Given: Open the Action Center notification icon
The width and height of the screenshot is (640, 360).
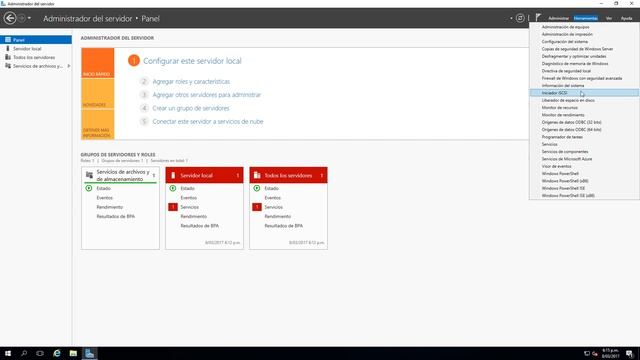Looking at the screenshot, I should pyautogui.click(x=630, y=353).
